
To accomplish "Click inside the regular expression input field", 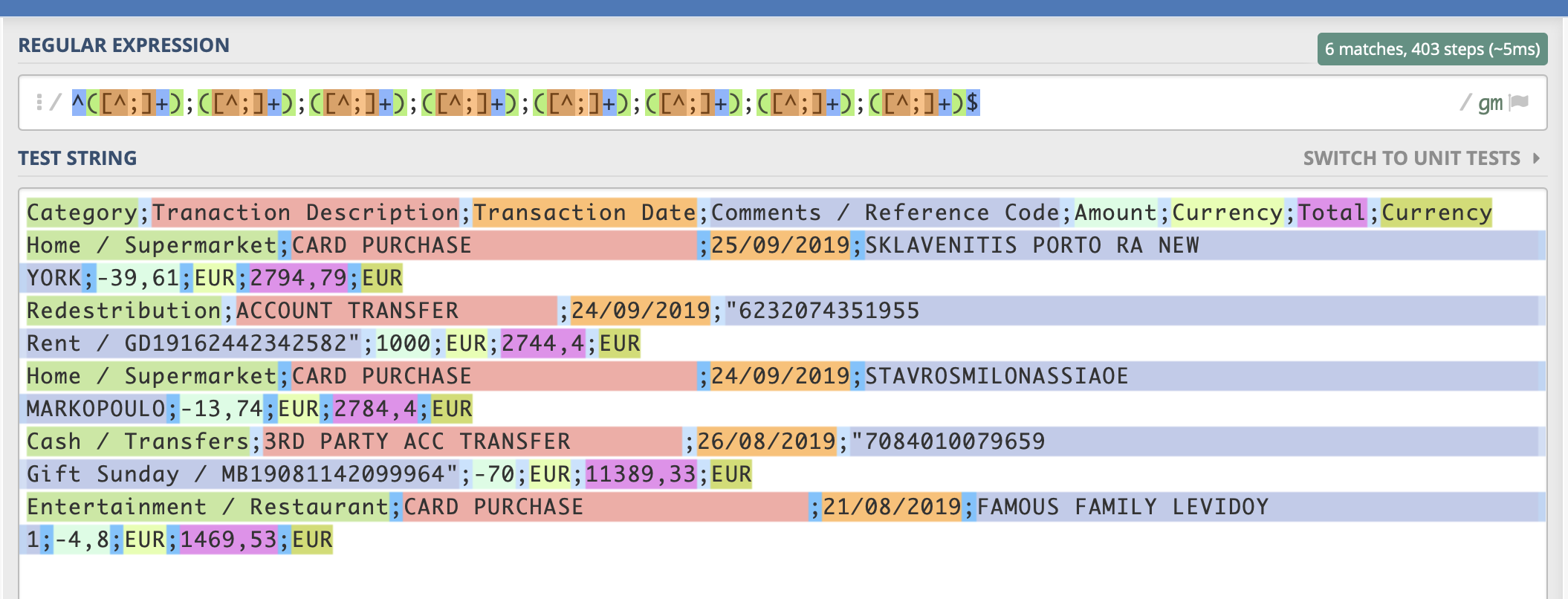I will 783,103.
